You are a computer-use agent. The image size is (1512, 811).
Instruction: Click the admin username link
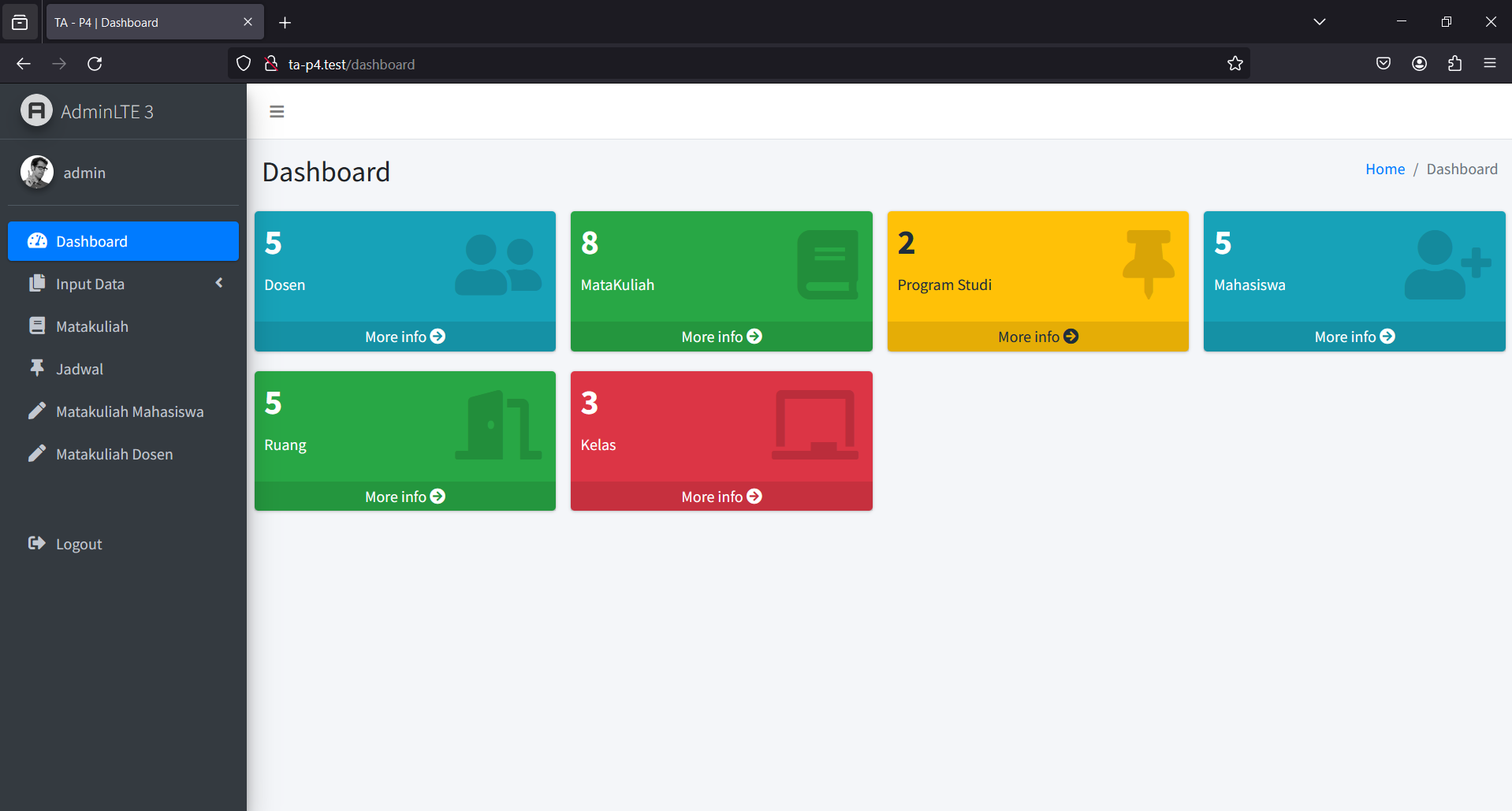pos(84,173)
